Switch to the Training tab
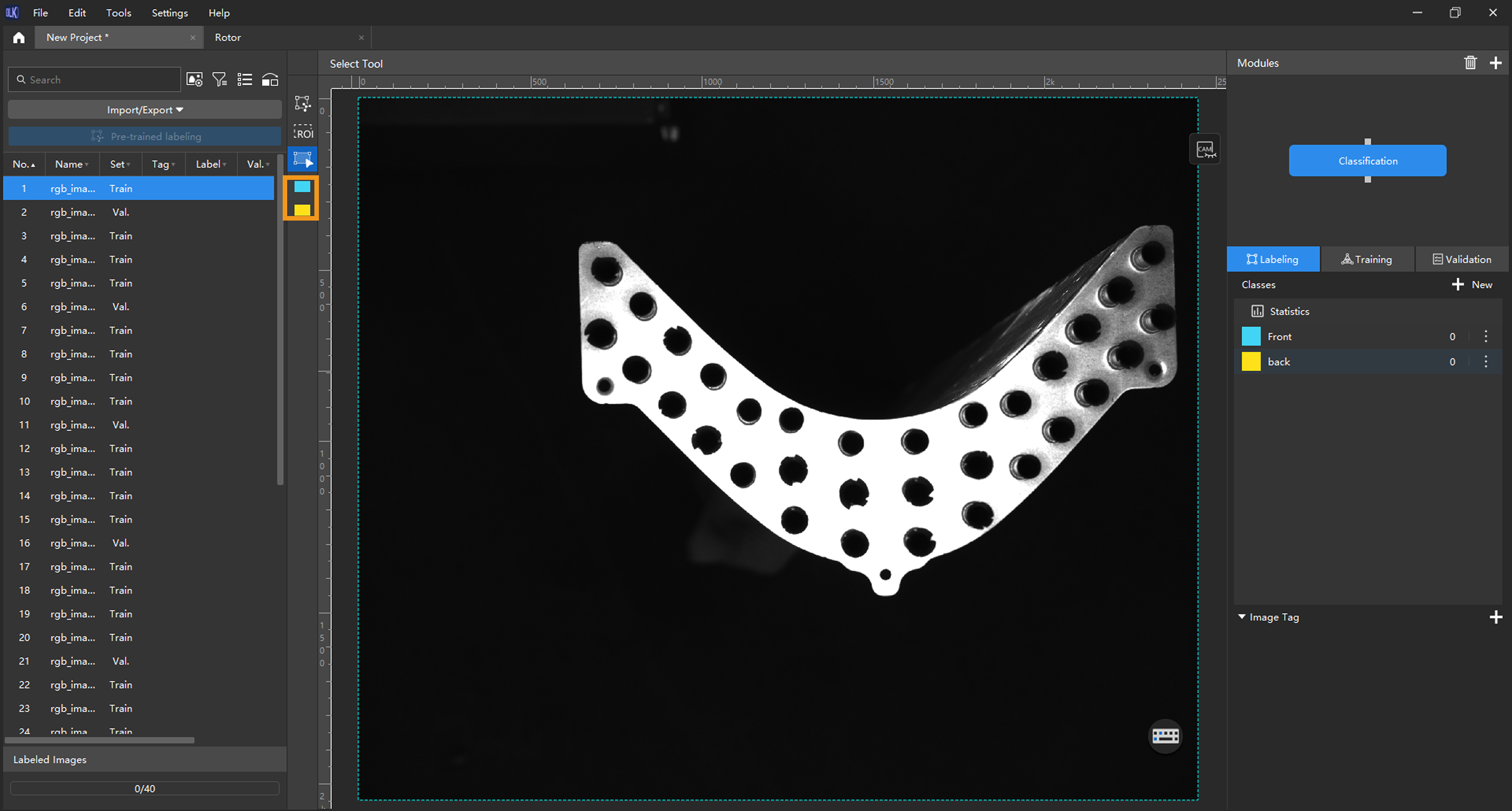The image size is (1512, 811). coord(1367,260)
